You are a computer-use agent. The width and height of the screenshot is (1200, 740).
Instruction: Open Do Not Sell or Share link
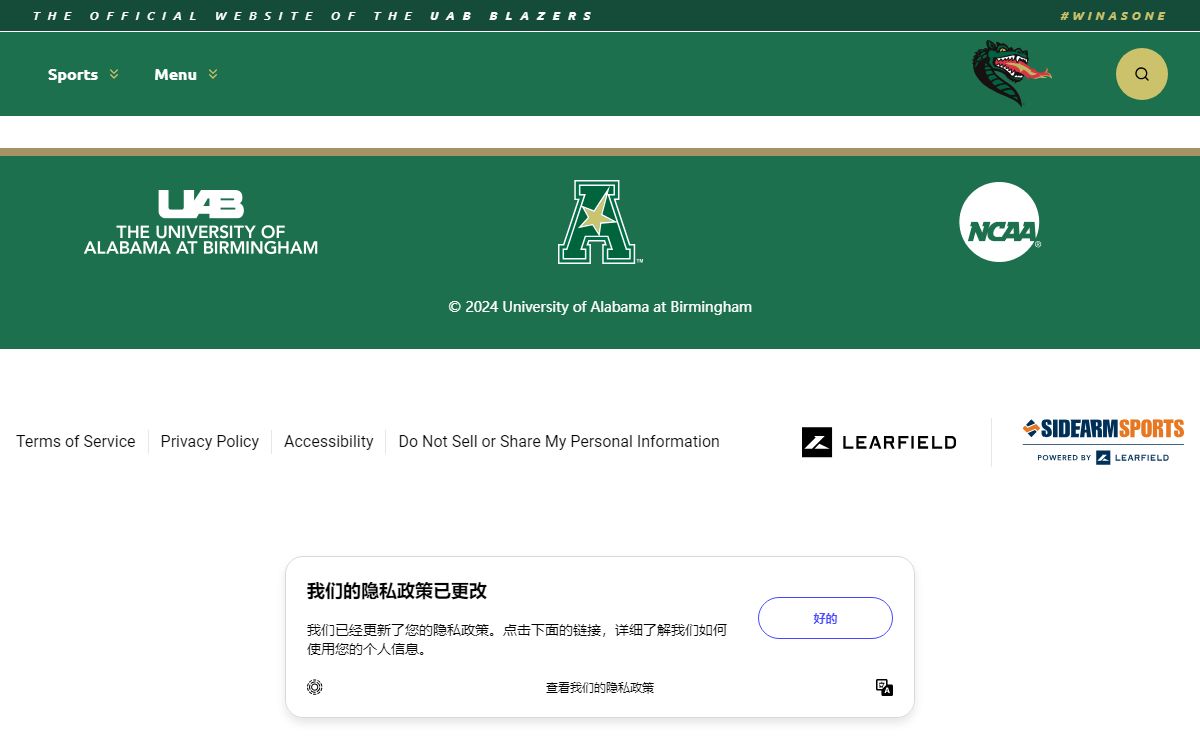tap(559, 442)
